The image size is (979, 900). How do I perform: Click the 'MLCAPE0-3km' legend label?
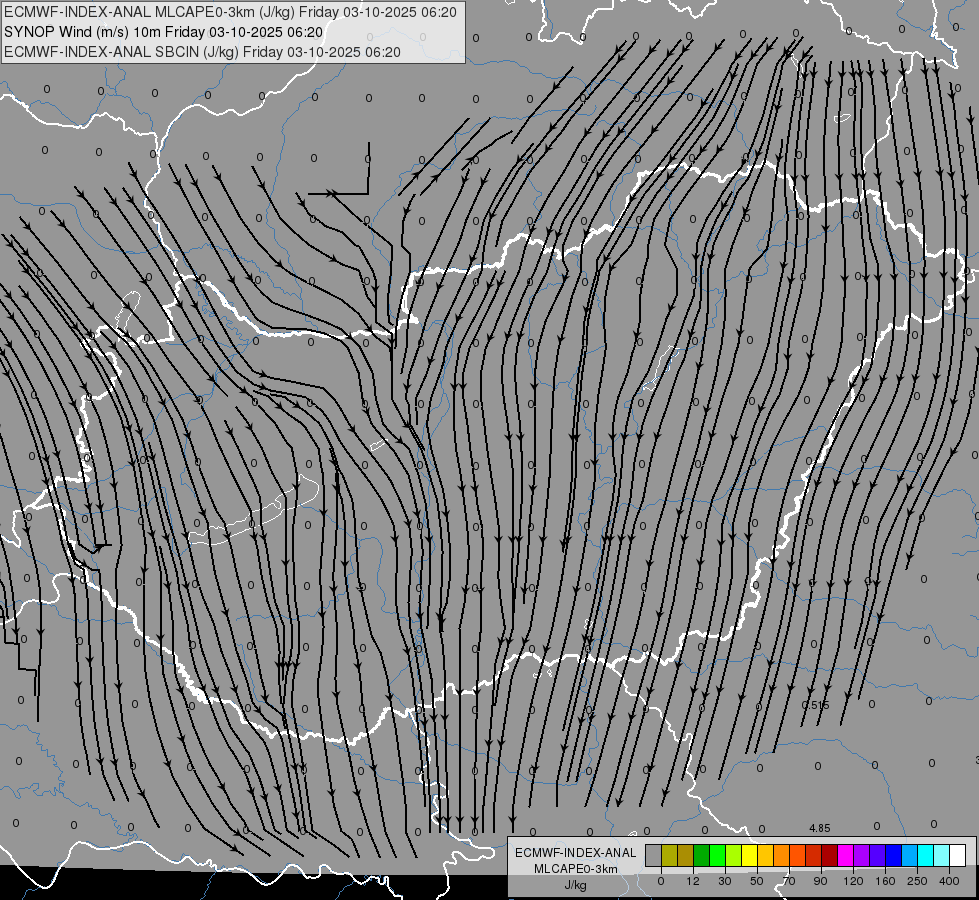coord(576,869)
